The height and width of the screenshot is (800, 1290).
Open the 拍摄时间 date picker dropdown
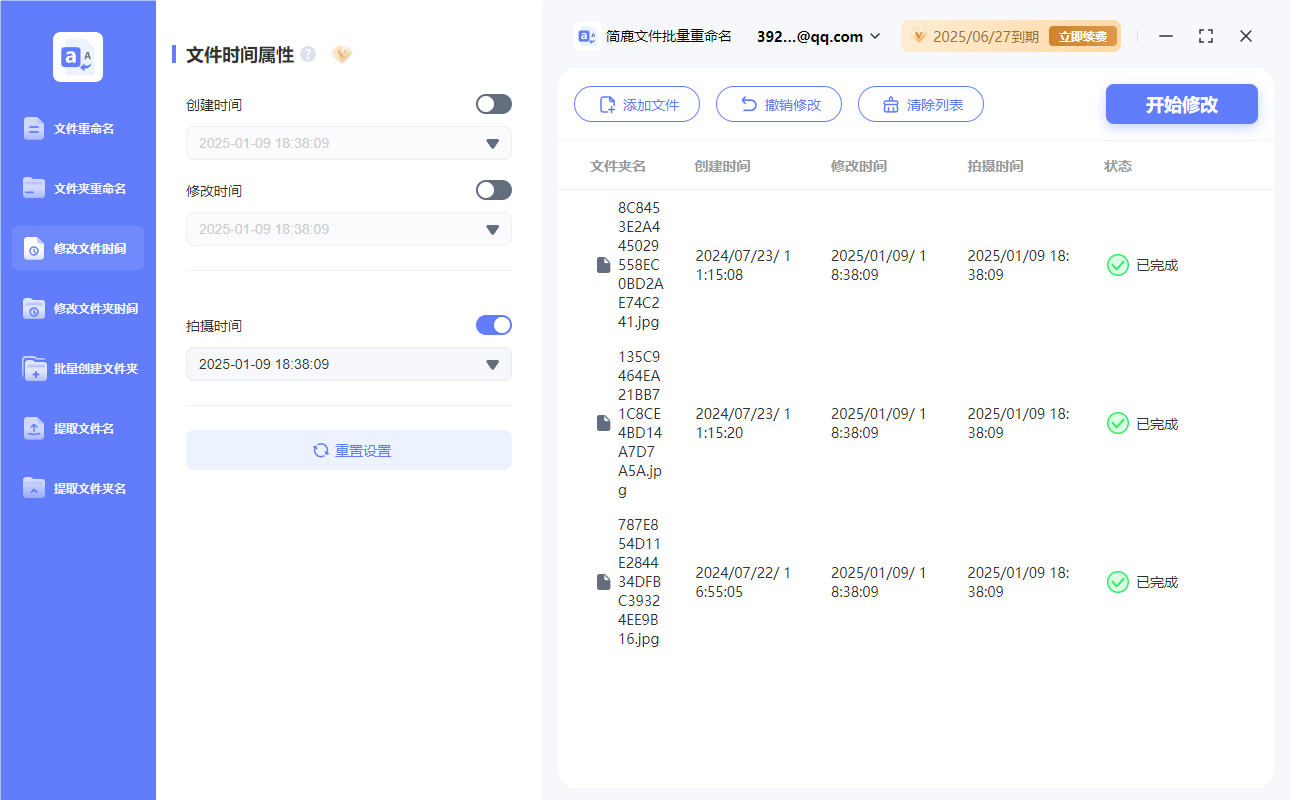click(492, 364)
